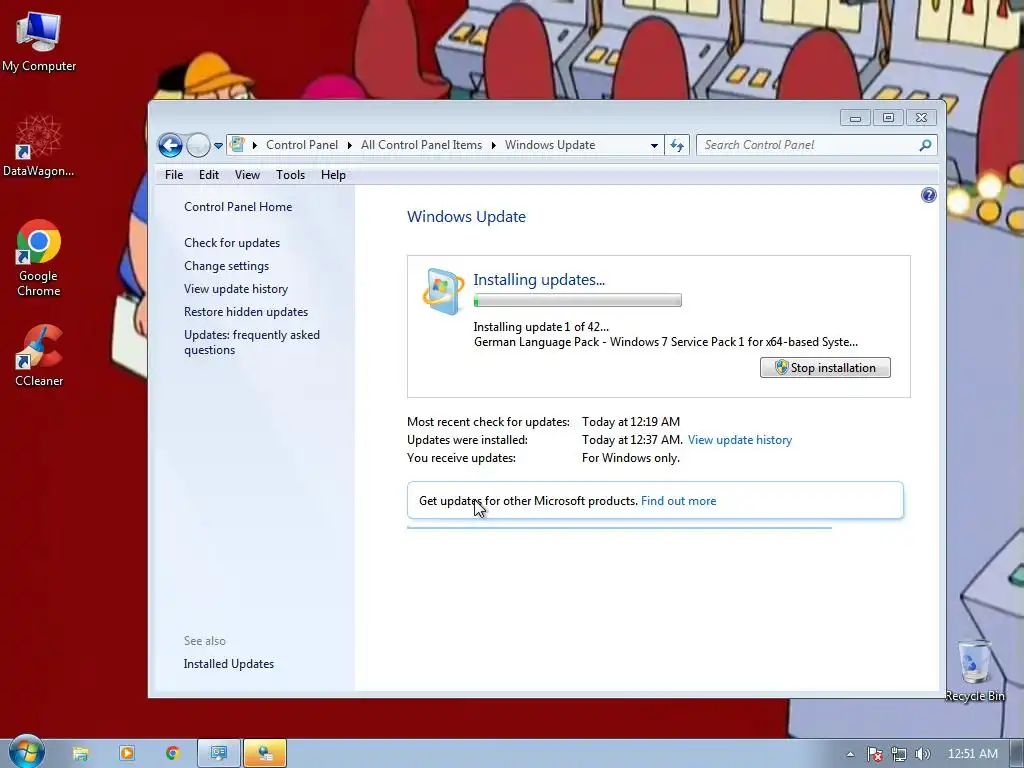Click the search magnifier icon

tap(925, 145)
